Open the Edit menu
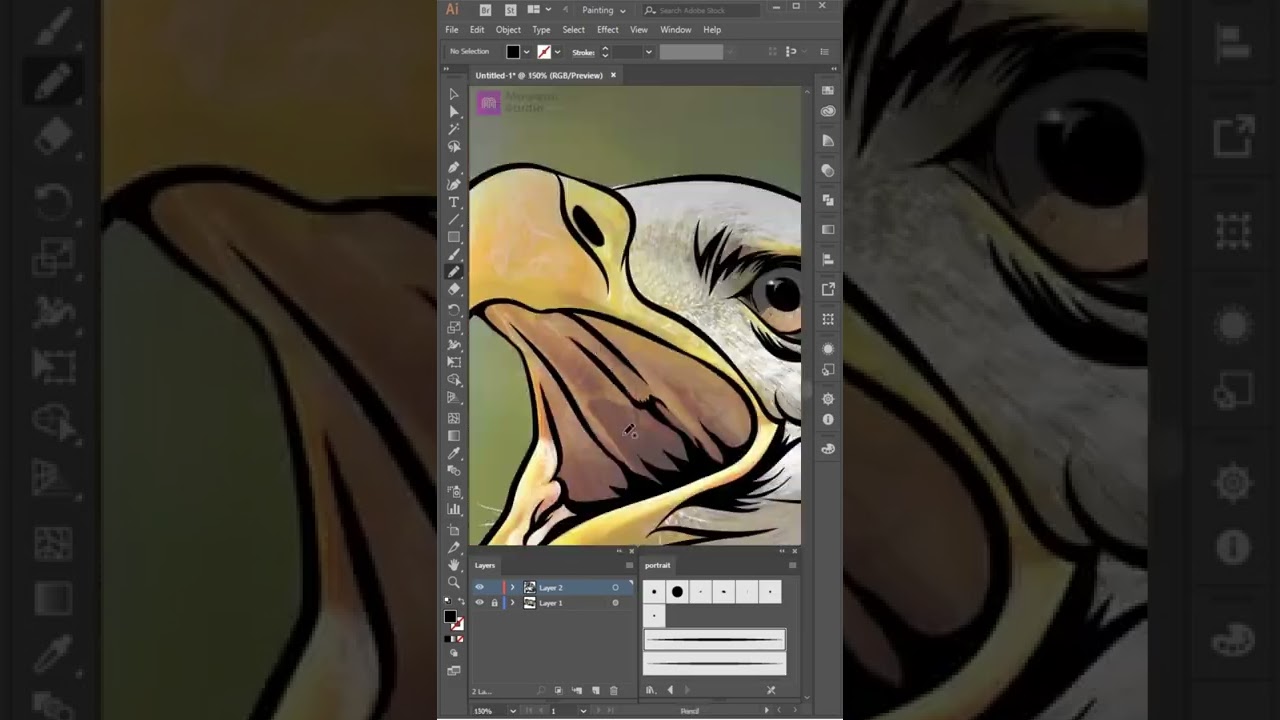This screenshot has height=720, width=1280. pos(477,30)
